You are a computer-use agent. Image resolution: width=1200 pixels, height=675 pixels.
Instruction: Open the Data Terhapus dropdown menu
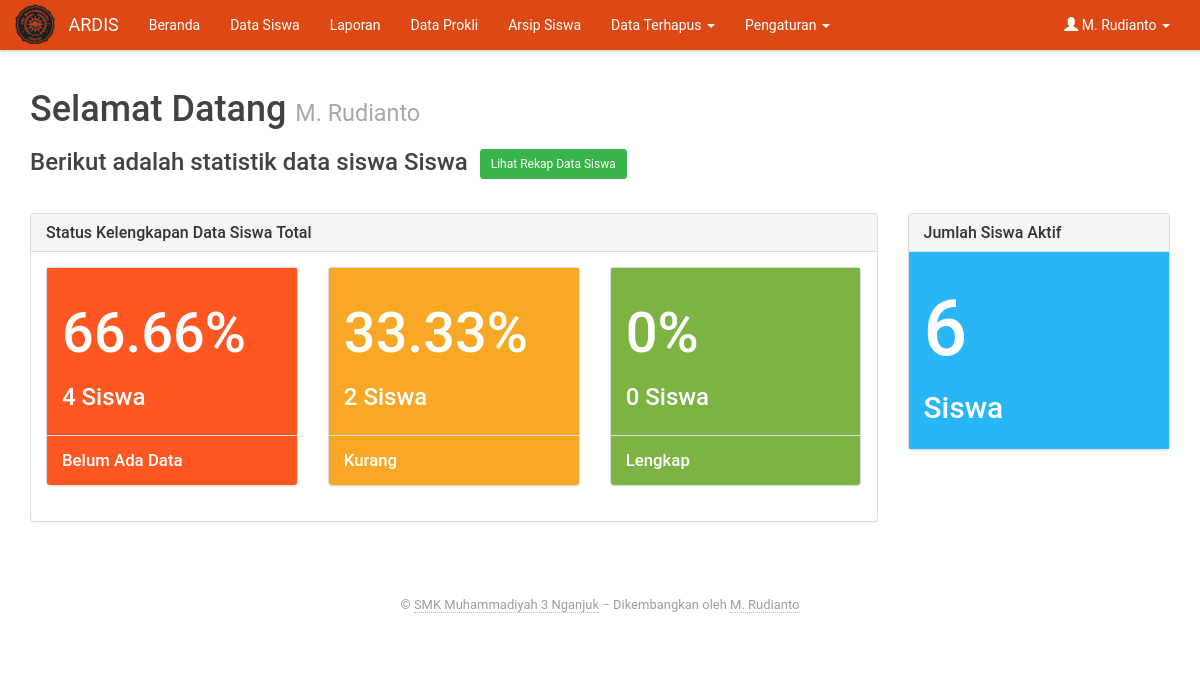(662, 25)
